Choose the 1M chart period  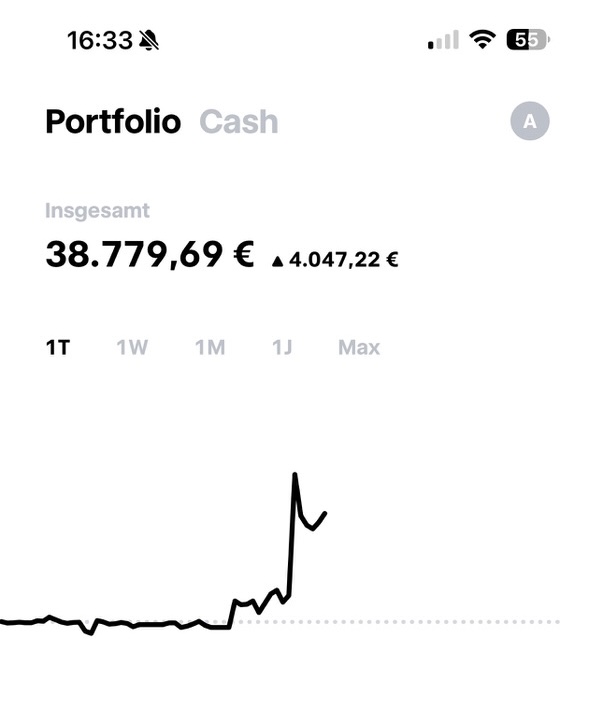coord(210,348)
